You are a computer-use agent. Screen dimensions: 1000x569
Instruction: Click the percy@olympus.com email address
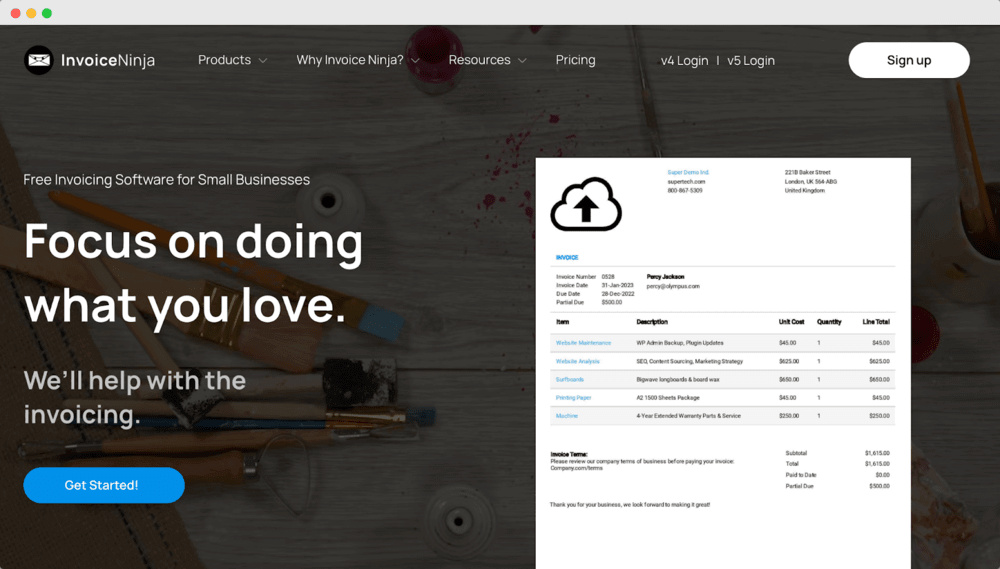pyautogui.click(x=673, y=286)
